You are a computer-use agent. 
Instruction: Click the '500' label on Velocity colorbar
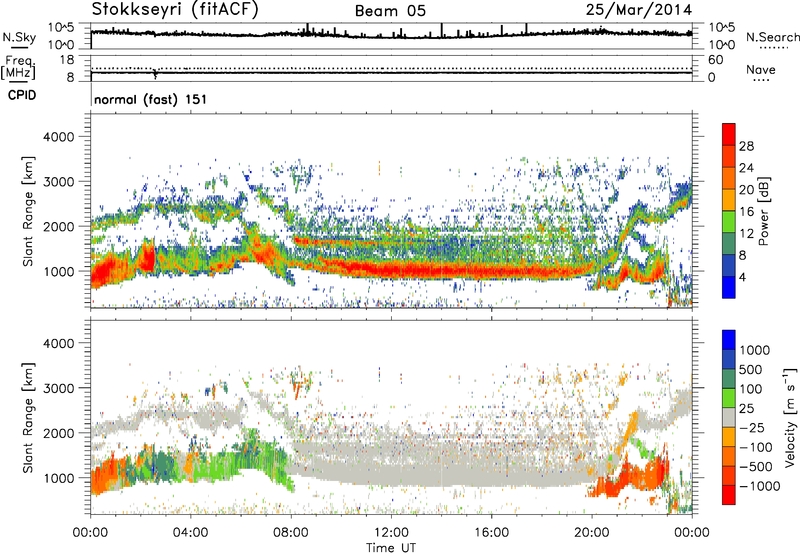click(751, 369)
